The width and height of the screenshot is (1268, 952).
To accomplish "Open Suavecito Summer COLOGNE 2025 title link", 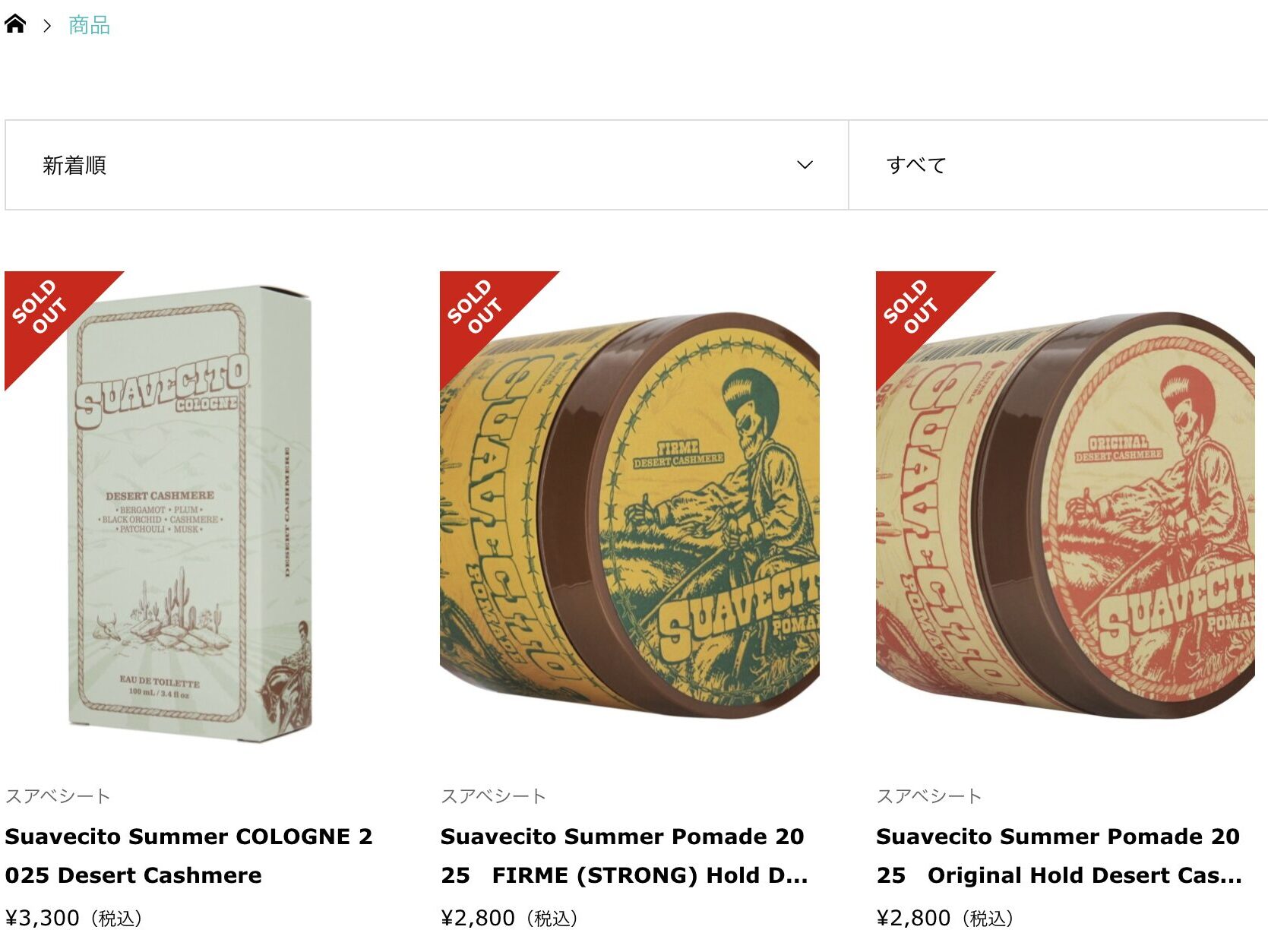I will (189, 856).
